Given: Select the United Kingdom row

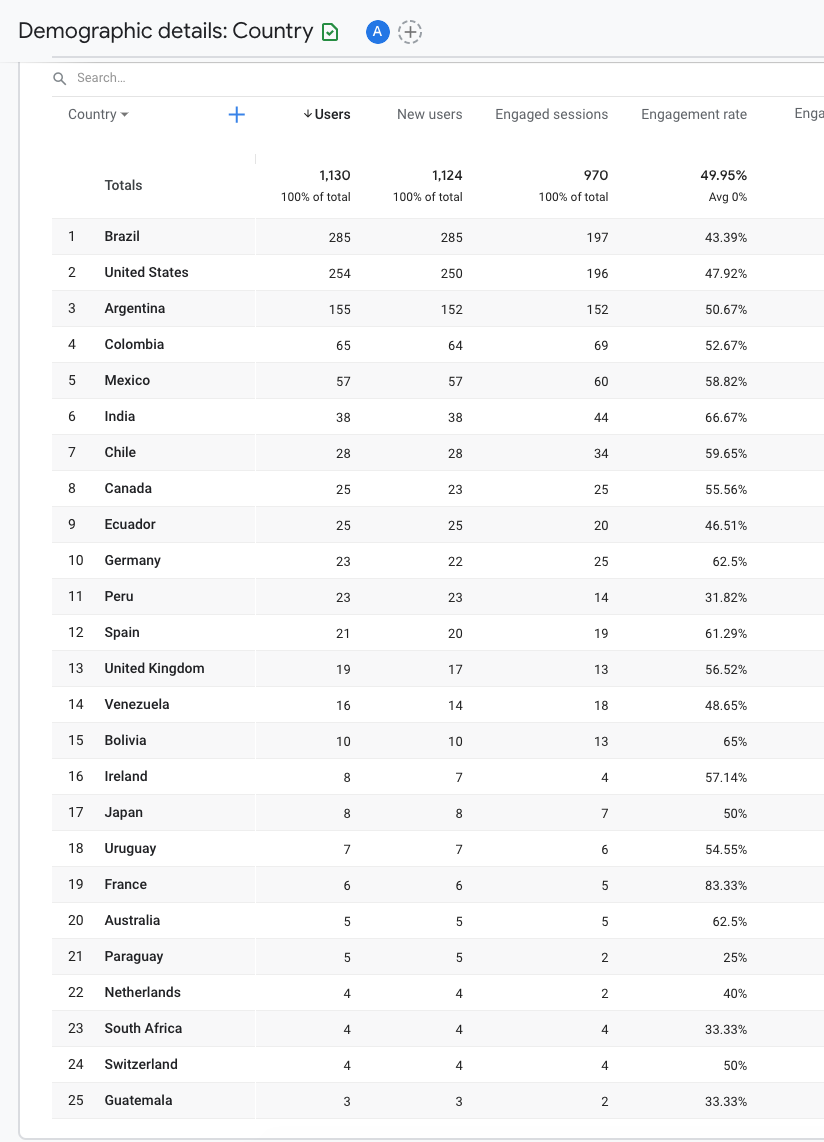Looking at the screenshot, I should click(154, 669).
